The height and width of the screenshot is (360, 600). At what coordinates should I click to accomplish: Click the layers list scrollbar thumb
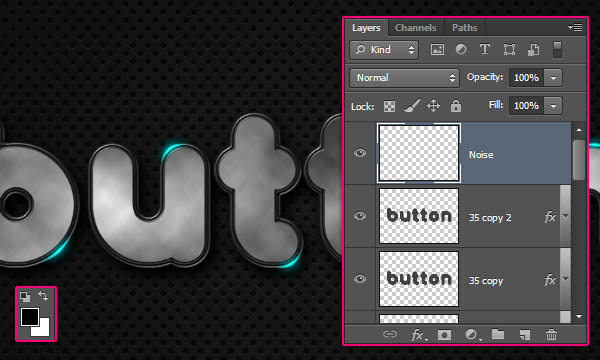pyautogui.click(x=579, y=160)
